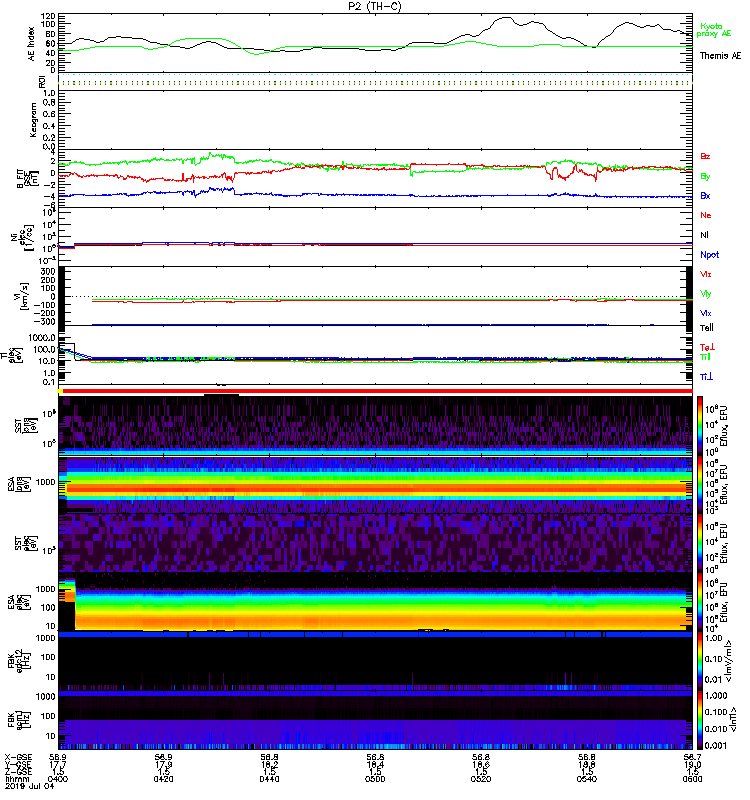750x800 pixels.
Task: Click the SST electrons "[eV]" axis title
Action: tap(32, 543)
